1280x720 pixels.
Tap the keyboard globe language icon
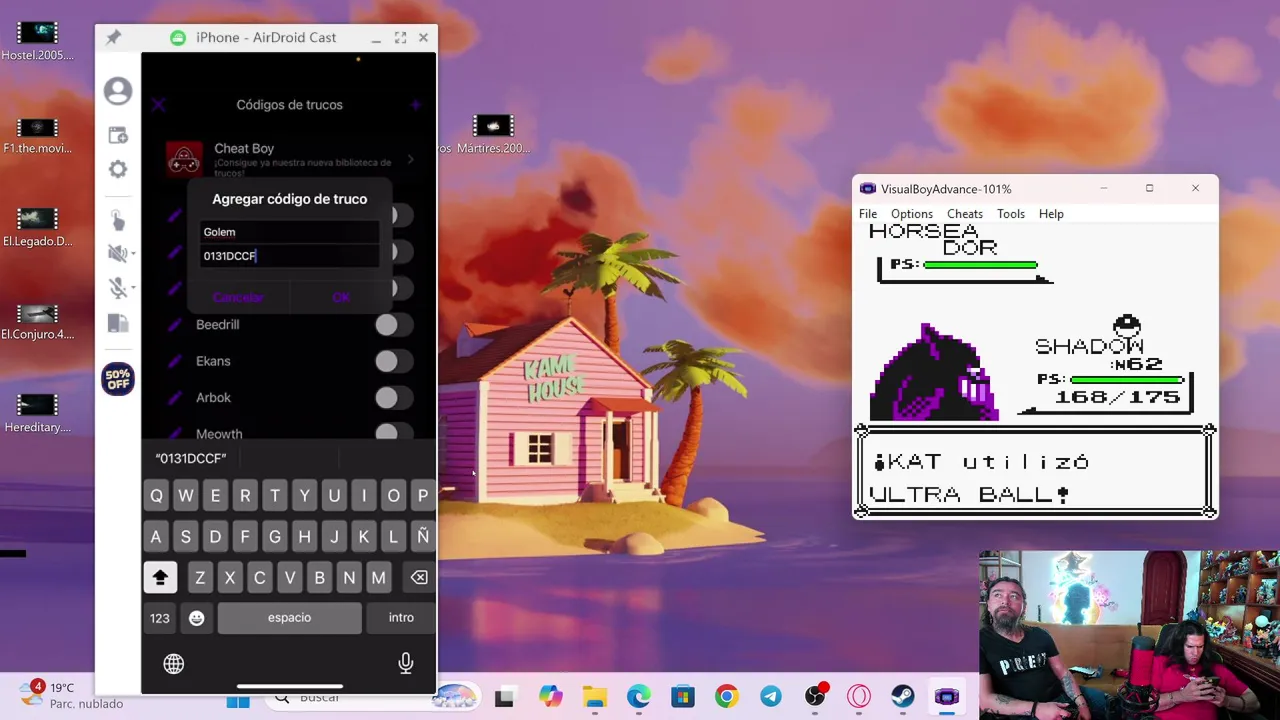pos(174,664)
